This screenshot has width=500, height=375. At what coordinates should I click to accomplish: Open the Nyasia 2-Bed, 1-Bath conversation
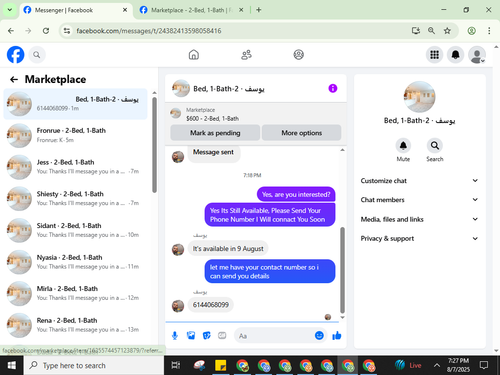75,262
